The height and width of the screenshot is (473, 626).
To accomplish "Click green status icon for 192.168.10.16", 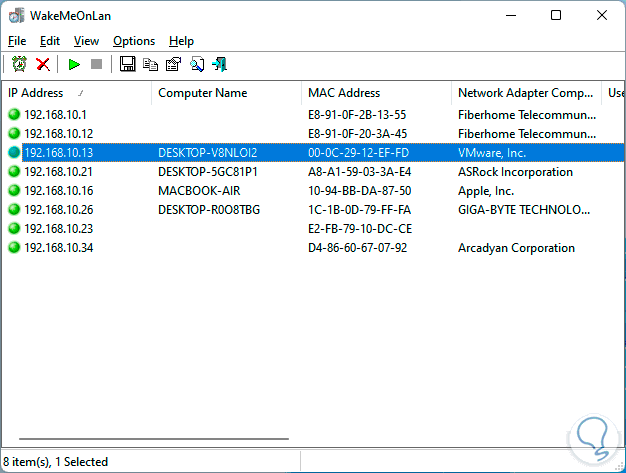I will tap(14, 190).
